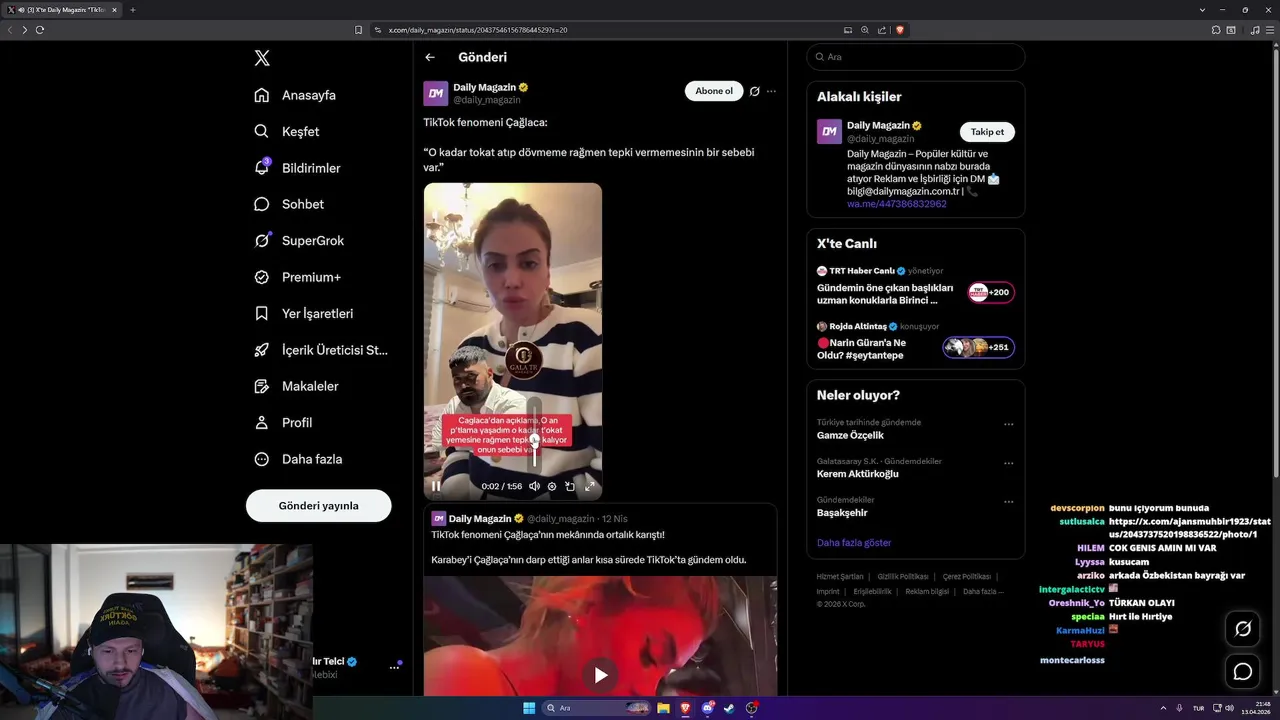Open new browser tab
Viewport: 1280px width, 720px height.
[x=133, y=10]
